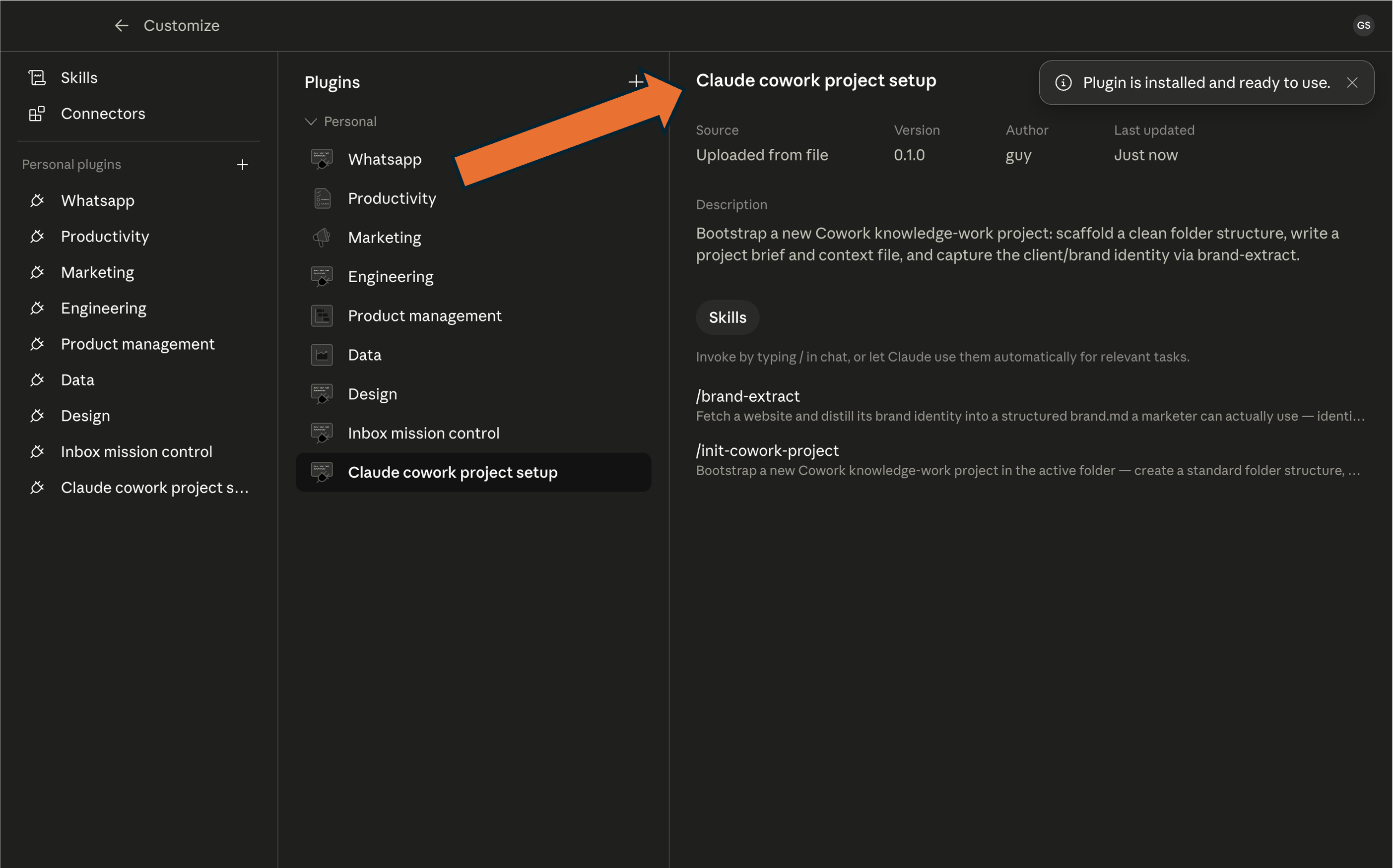Click the 'Just now' last updated value
This screenshot has height=868, width=1394.
(1145, 155)
